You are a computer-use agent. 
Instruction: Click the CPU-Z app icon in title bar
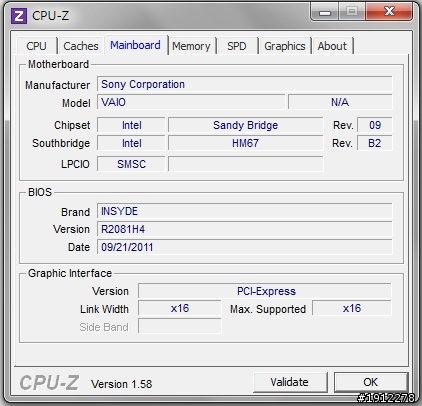(x=19, y=16)
